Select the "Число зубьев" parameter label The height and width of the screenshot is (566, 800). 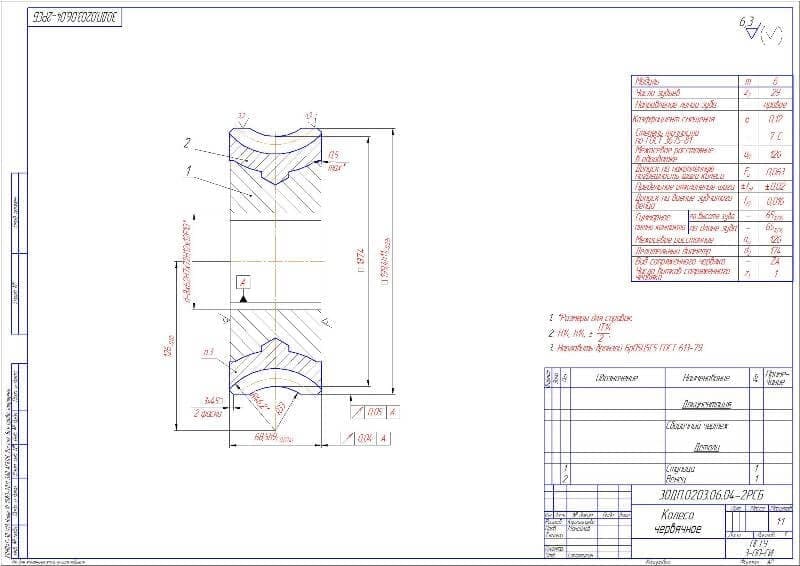point(657,93)
